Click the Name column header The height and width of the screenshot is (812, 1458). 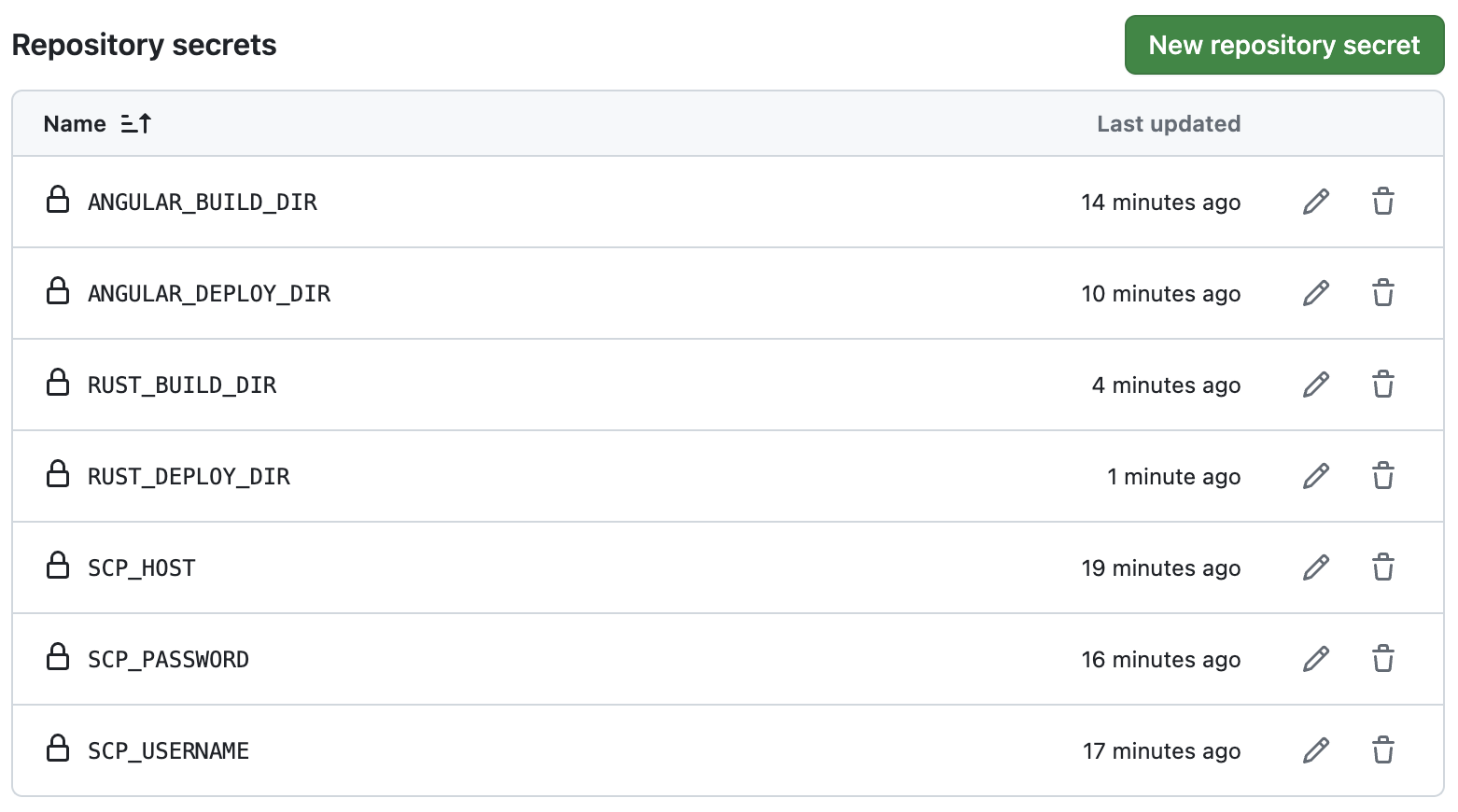coord(75,124)
